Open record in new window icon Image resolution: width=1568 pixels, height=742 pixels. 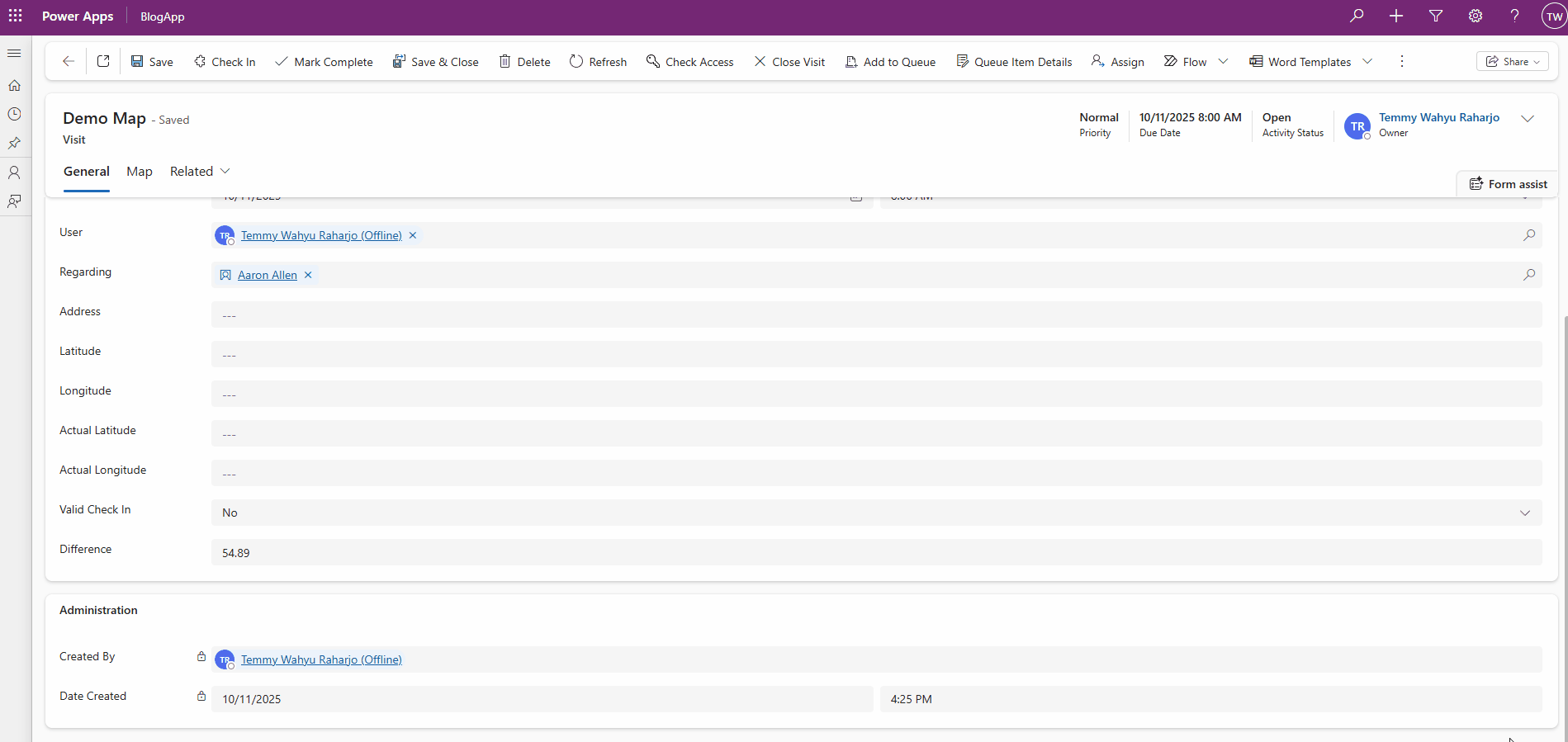tap(103, 61)
